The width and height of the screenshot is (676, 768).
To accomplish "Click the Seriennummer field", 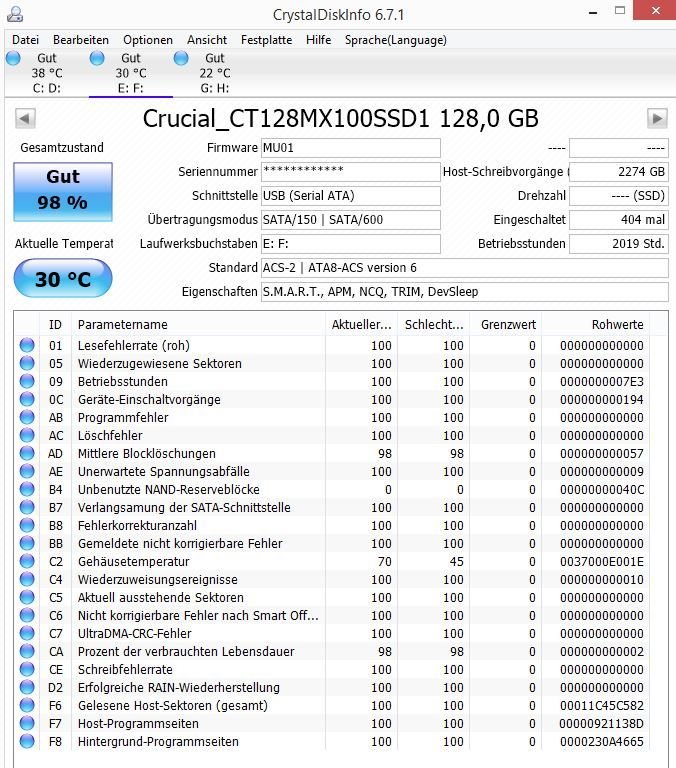I will [350, 172].
